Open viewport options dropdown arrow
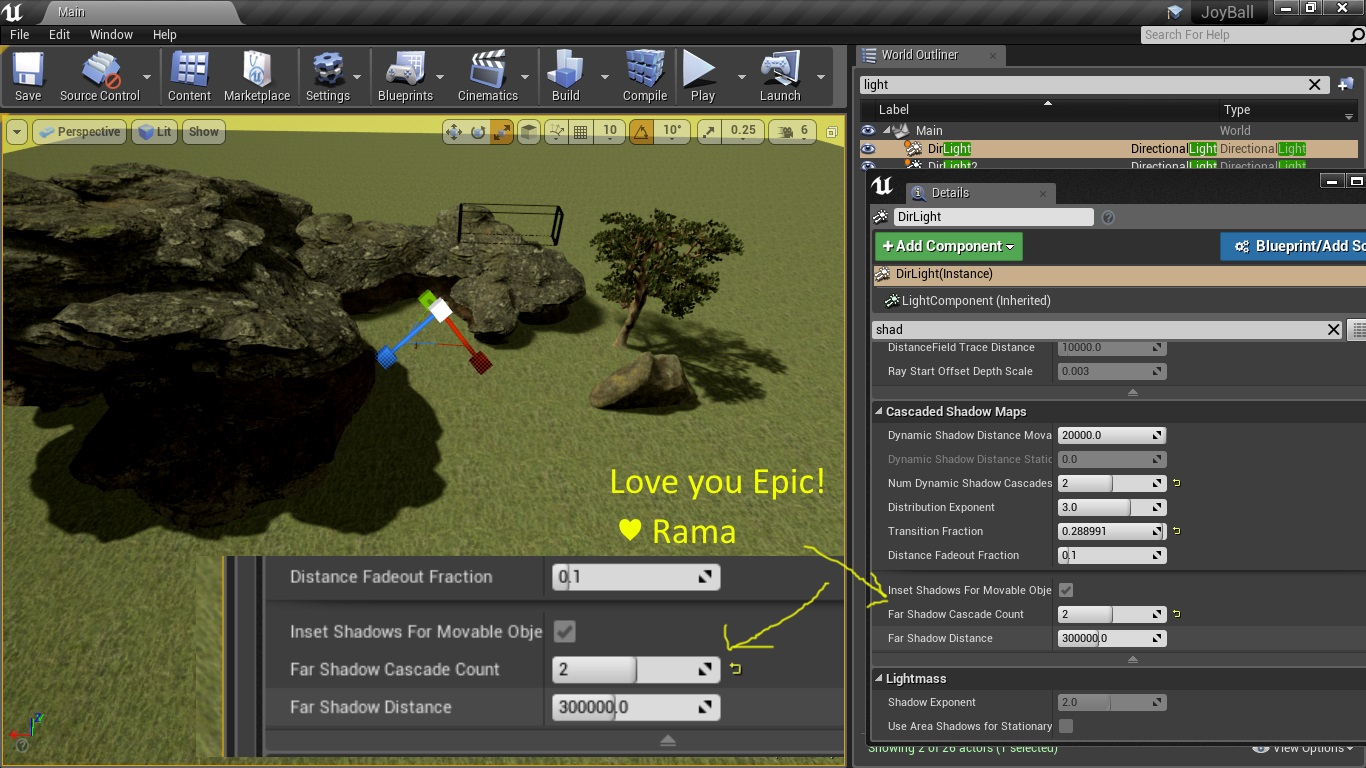The width and height of the screenshot is (1366, 768). coord(17,131)
